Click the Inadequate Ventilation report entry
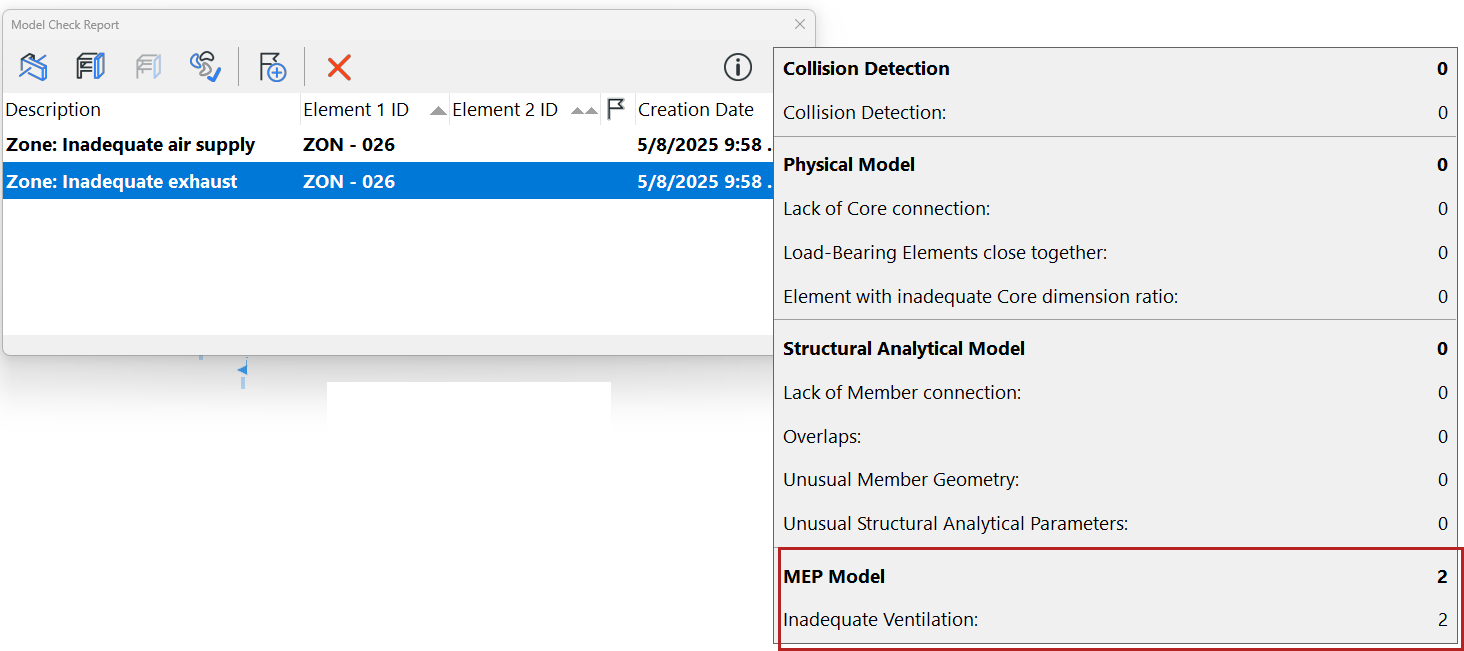The image size is (1464, 651). click(880, 620)
